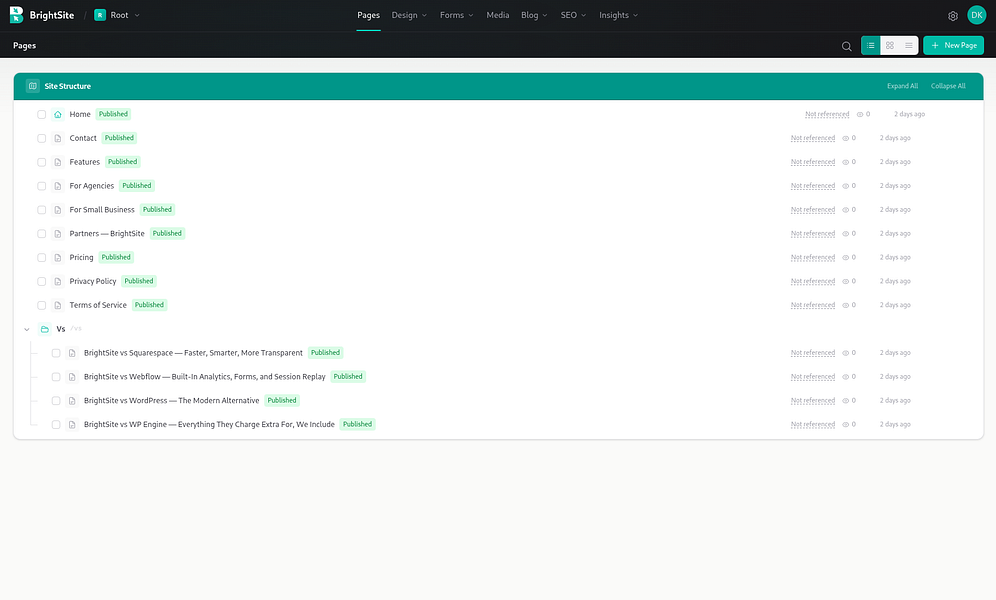Click the Pricing page document icon

point(58,257)
